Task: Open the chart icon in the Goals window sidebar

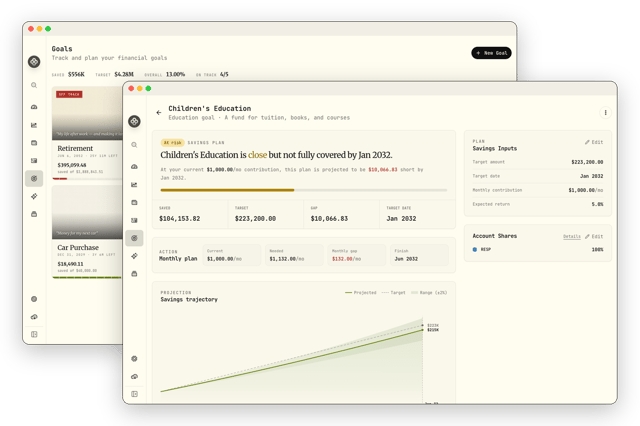Action: pyautogui.click(x=34, y=125)
